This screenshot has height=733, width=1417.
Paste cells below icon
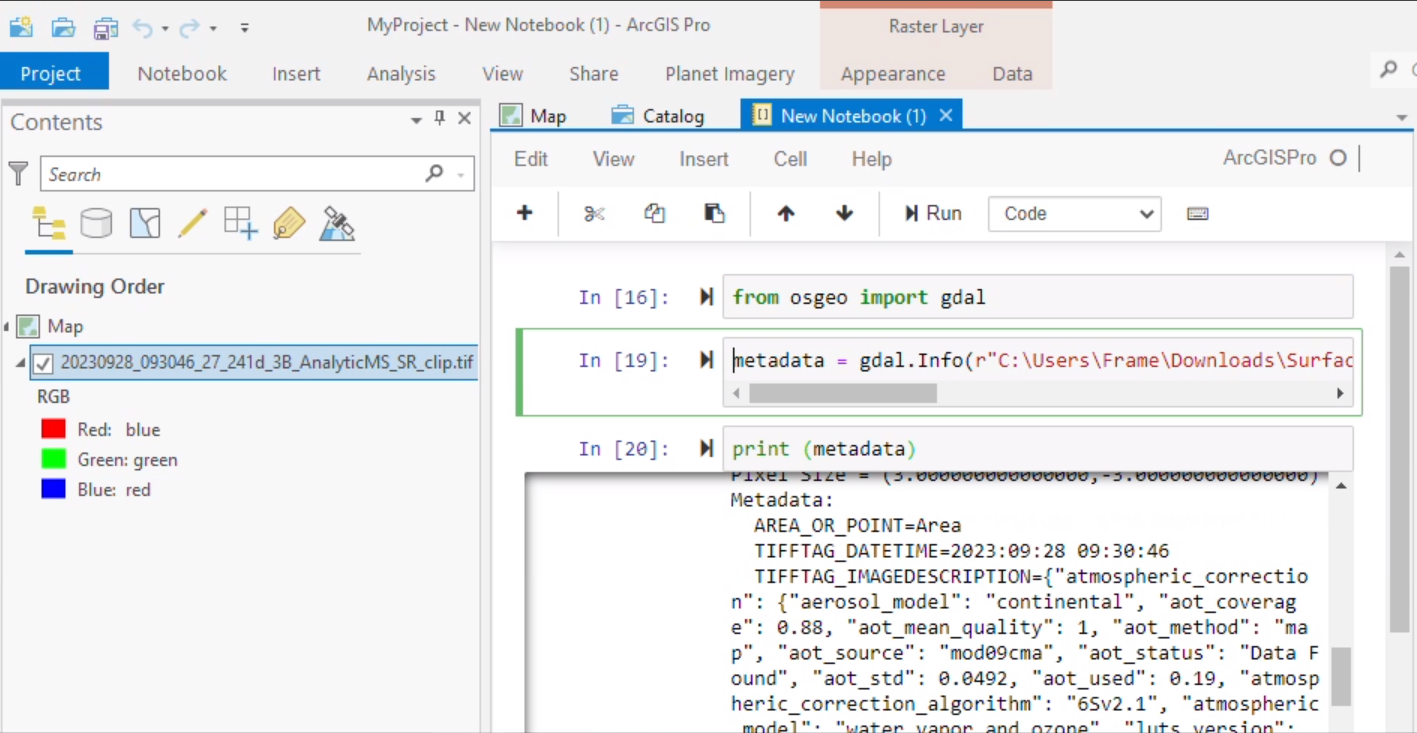[714, 213]
